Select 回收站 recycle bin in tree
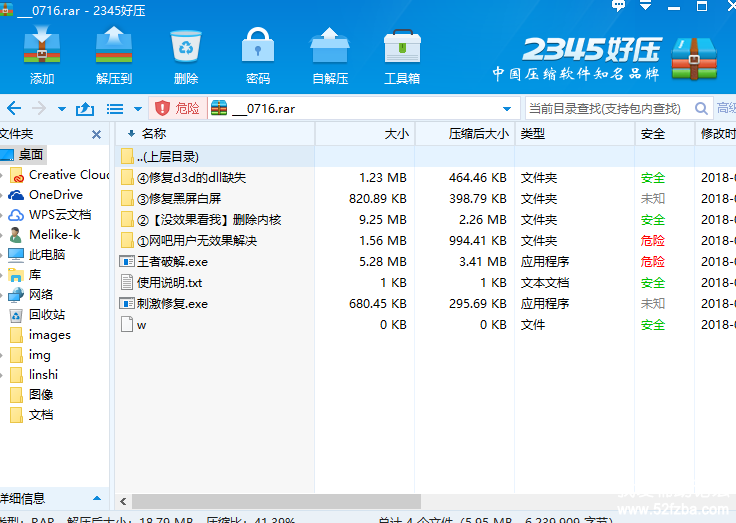Image resolution: width=736 pixels, height=523 pixels. click(x=37, y=315)
